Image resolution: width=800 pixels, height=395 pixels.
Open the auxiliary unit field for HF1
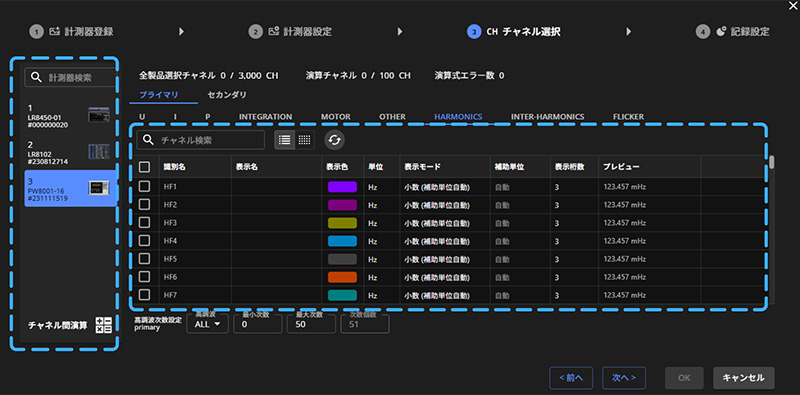click(x=520, y=187)
